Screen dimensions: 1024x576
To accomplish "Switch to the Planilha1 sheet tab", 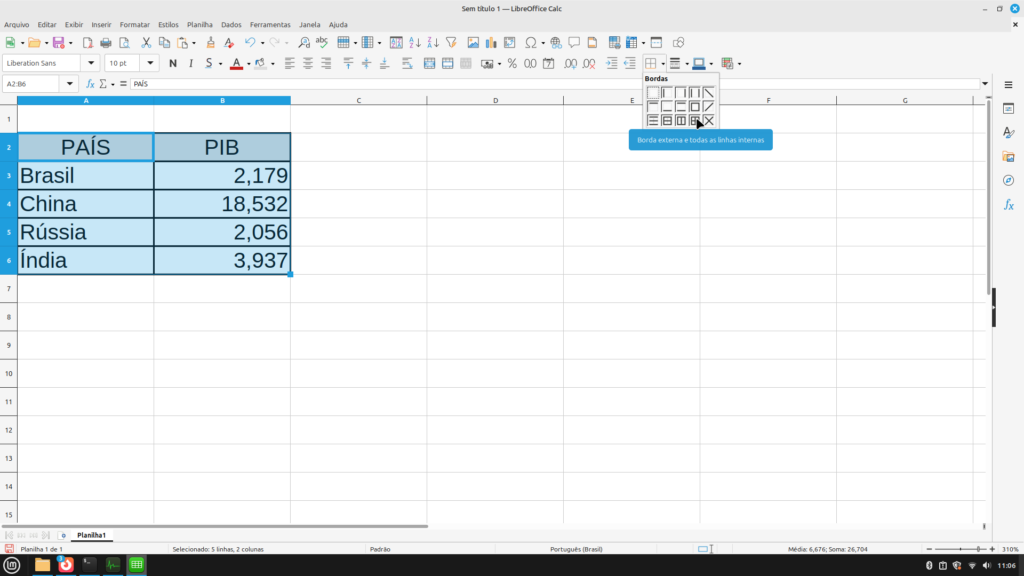I will point(91,536).
